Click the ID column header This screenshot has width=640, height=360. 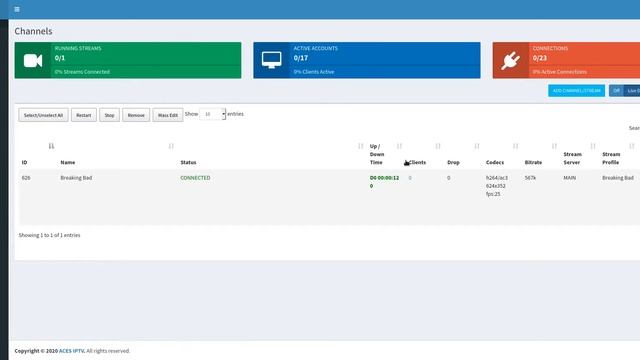[x=24, y=162]
